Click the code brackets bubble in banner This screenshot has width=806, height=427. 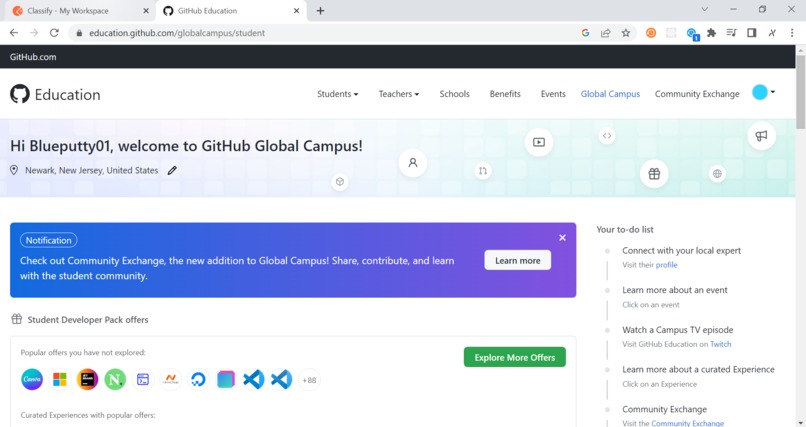pos(607,136)
